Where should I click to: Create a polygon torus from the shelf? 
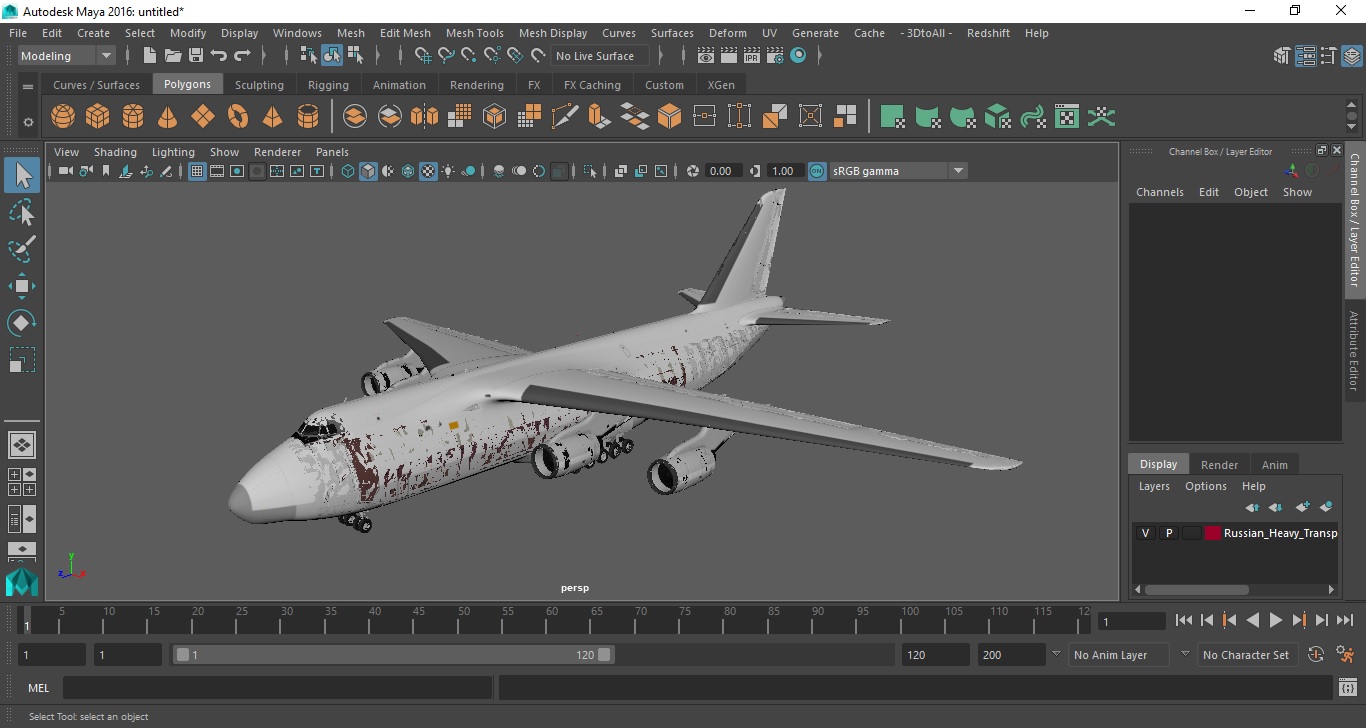point(238,117)
